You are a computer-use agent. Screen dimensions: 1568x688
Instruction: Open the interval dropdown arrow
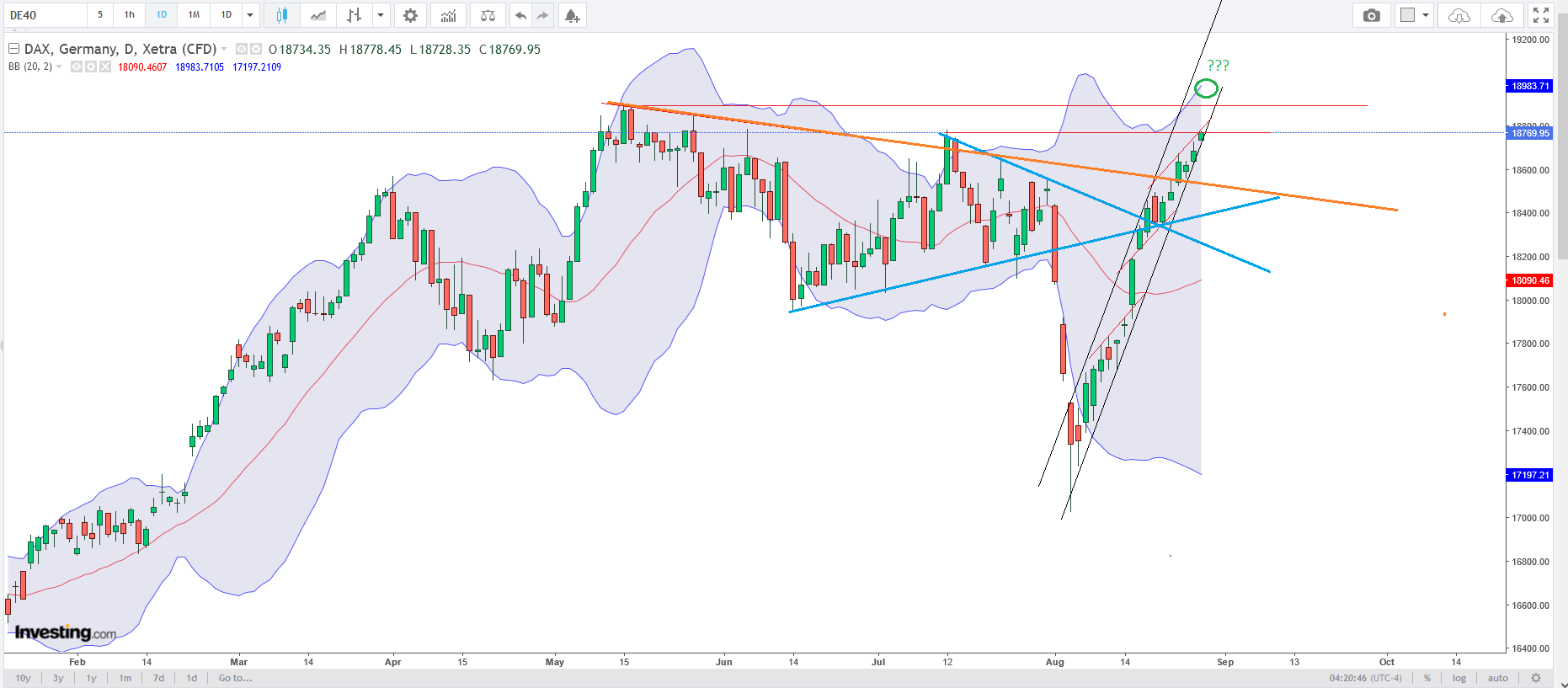coord(250,15)
